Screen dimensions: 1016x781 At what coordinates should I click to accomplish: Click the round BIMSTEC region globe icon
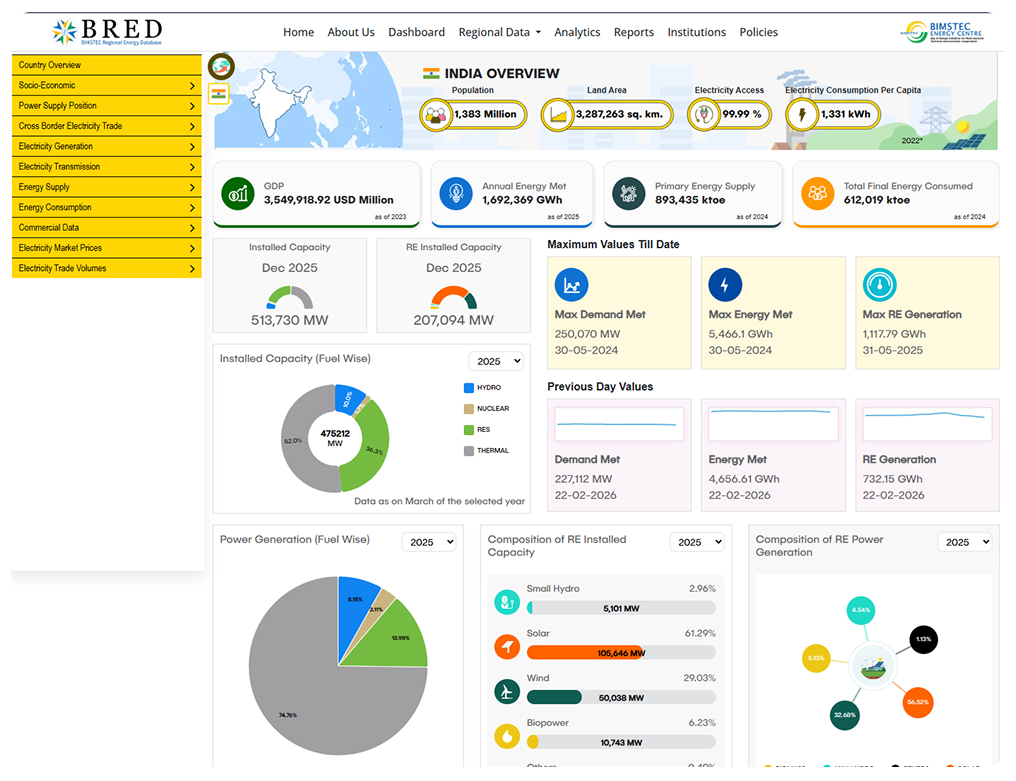pos(220,67)
